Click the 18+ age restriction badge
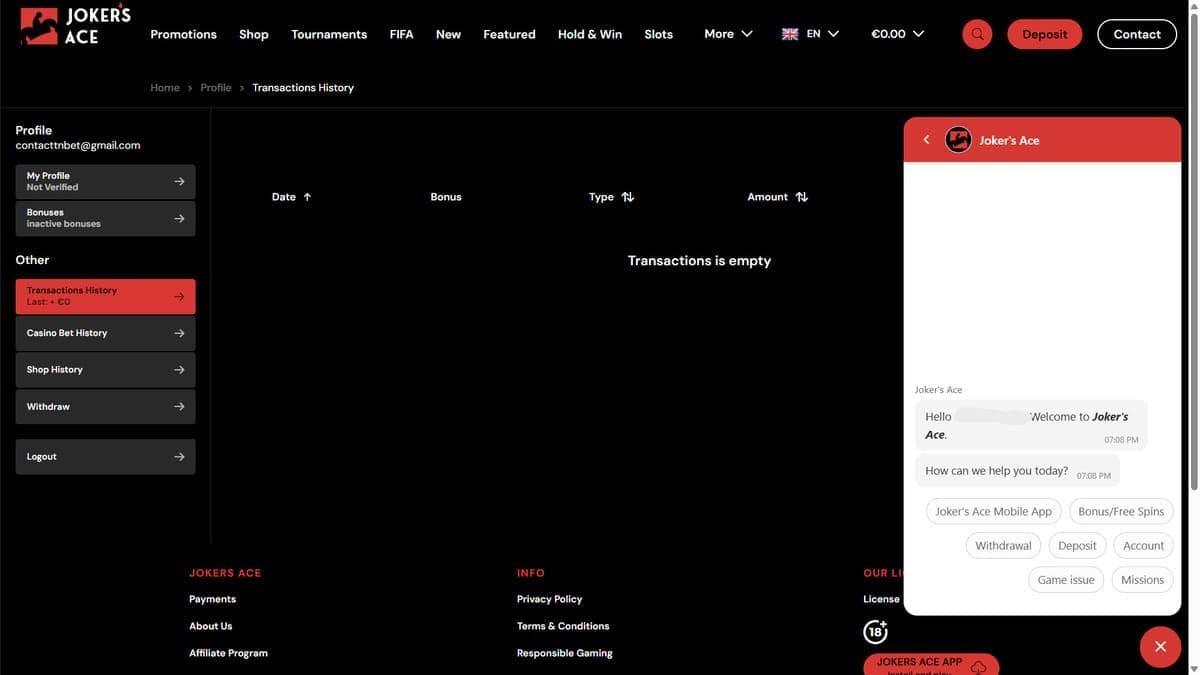The image size is (1200, 675). [875, 632]
